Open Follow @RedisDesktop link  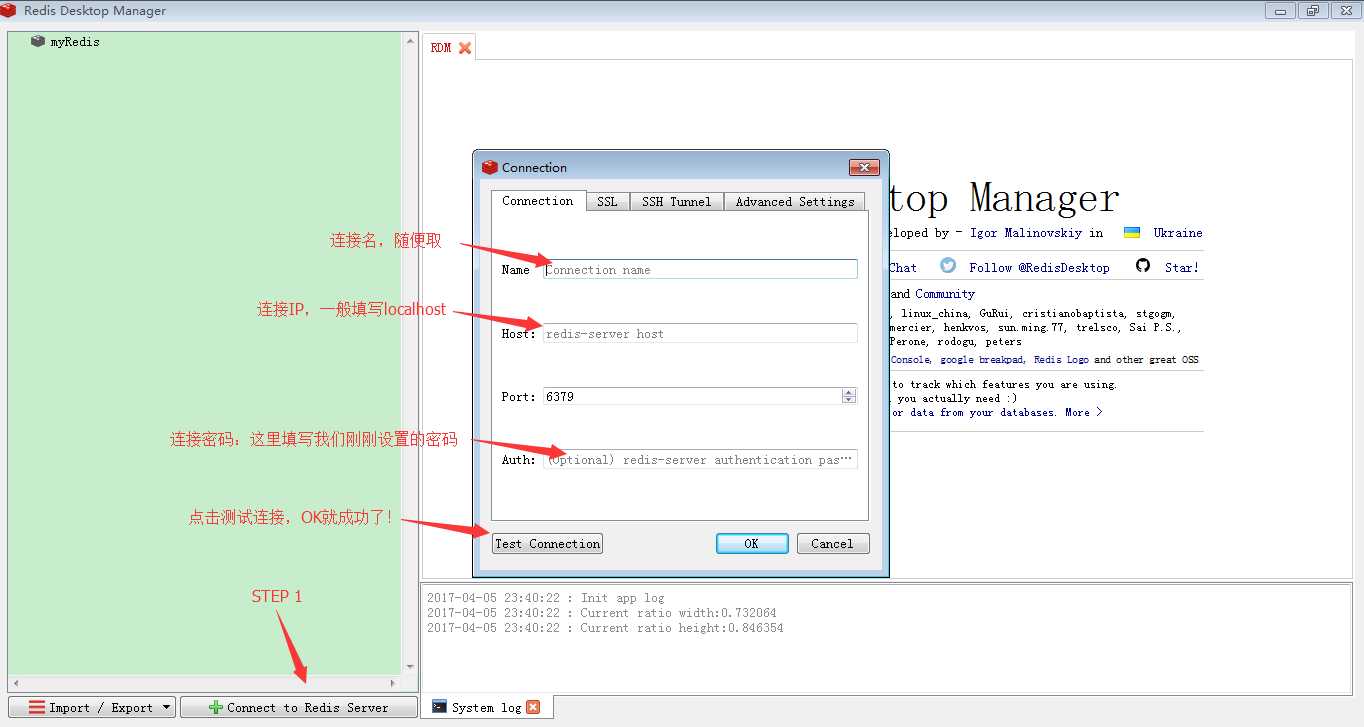[x=1039, y=268]
